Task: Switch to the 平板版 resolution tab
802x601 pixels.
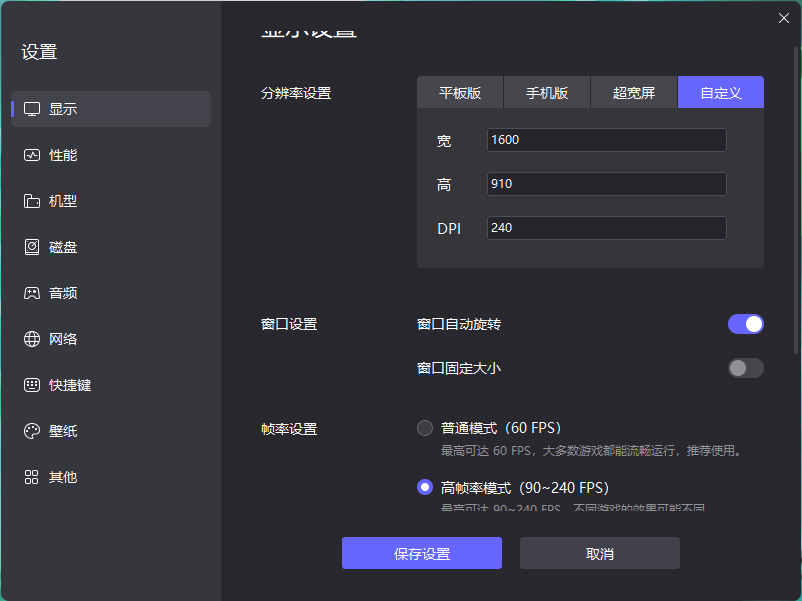Action: tap(459, 92)
